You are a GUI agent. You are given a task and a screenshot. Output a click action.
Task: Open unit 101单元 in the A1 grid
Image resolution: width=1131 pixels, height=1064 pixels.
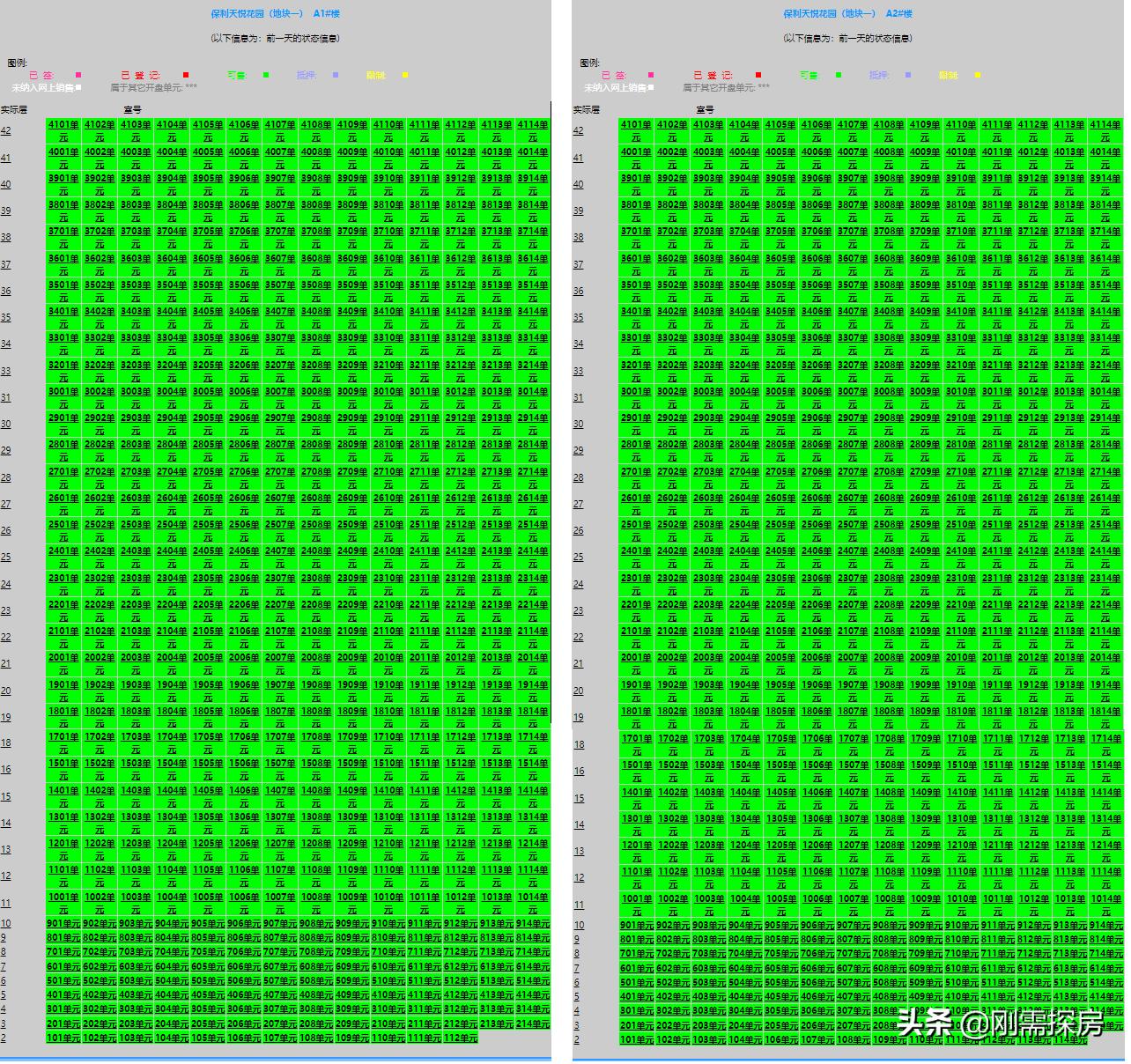tap(63, 1038)
